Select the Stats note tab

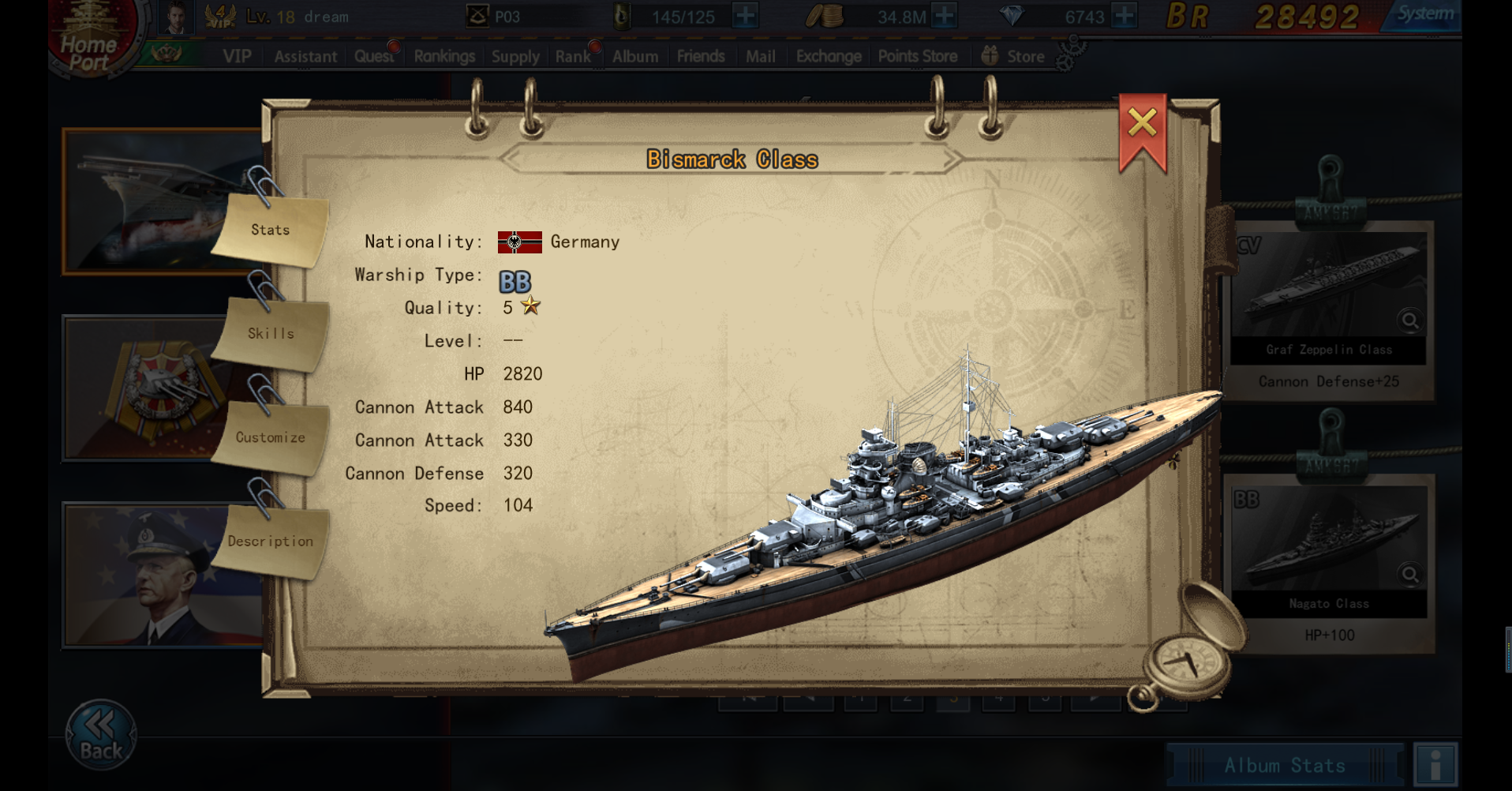271,230
